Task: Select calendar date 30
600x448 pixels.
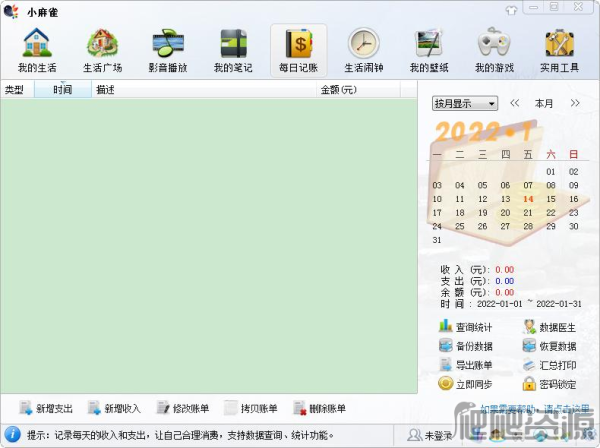Action: (573, 226)
